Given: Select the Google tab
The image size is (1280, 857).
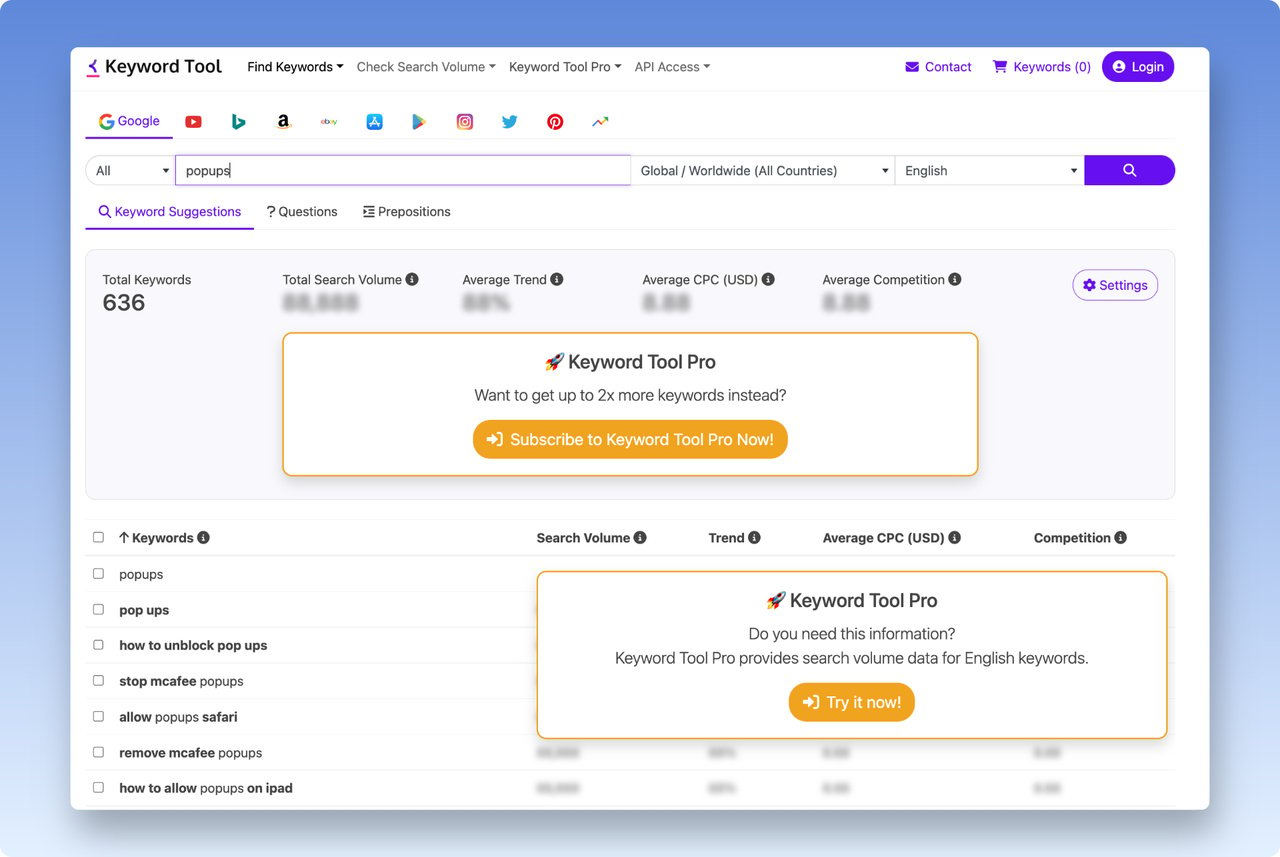Looking at the screenshot, I should tap(129, 121).
